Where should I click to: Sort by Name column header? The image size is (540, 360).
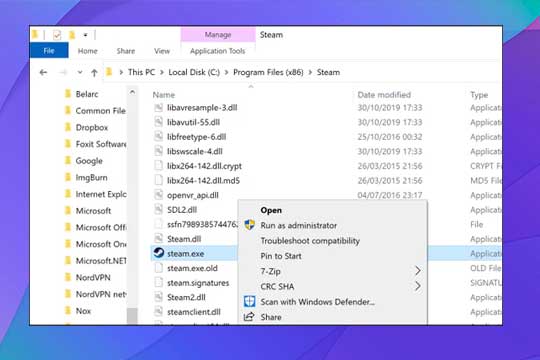coord(164,95)
